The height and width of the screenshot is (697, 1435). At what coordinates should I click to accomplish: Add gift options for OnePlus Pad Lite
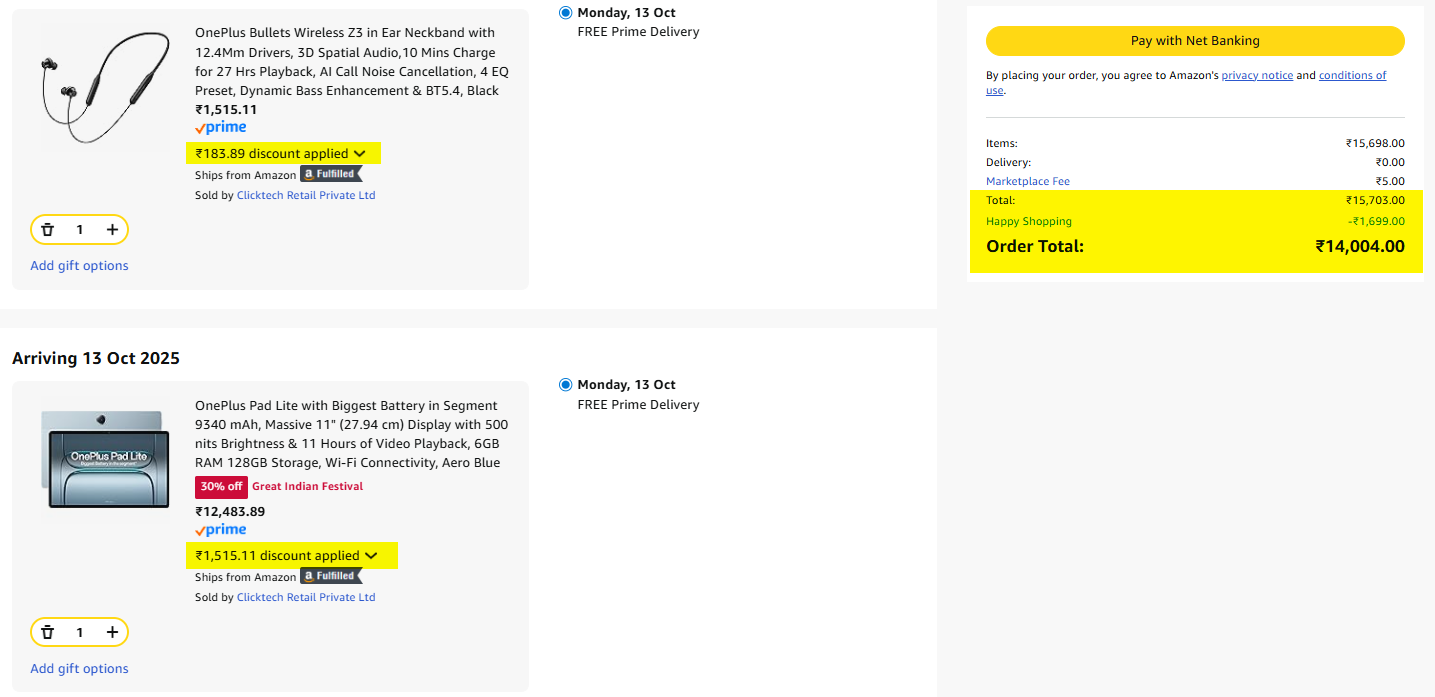[79, 669]
